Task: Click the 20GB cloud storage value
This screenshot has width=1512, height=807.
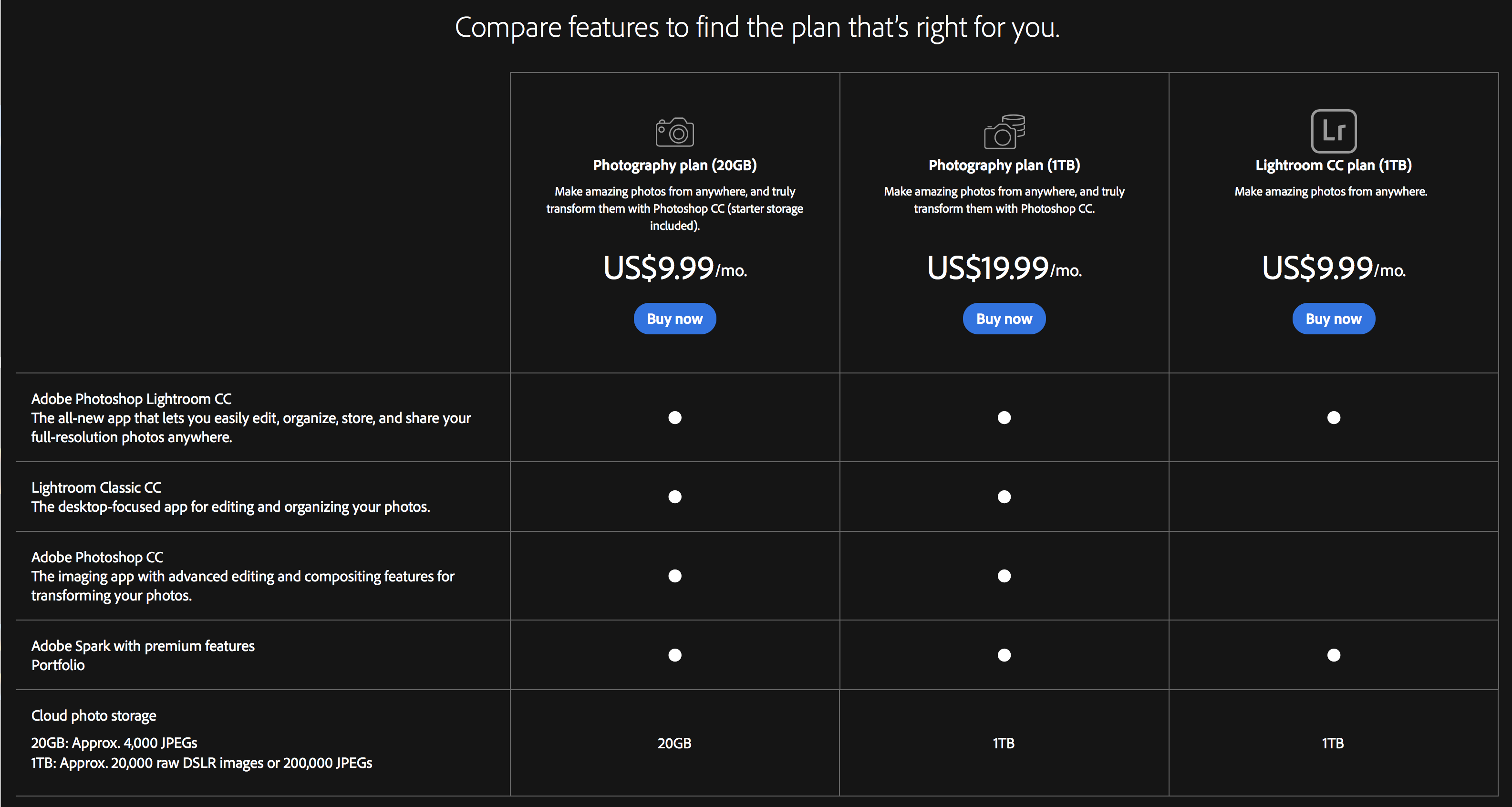Action: tap(674, 744)
